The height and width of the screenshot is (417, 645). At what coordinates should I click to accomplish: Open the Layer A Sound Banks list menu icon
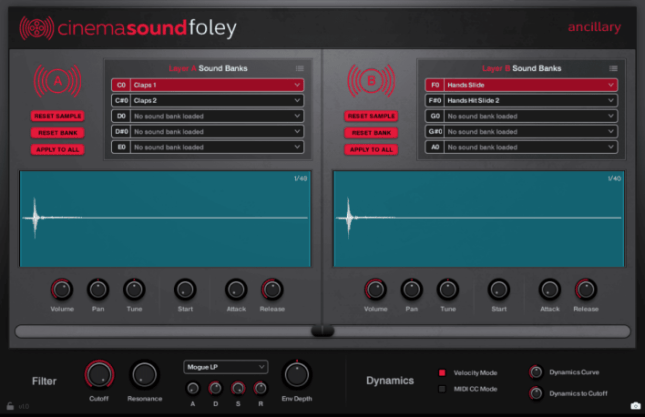300,68
